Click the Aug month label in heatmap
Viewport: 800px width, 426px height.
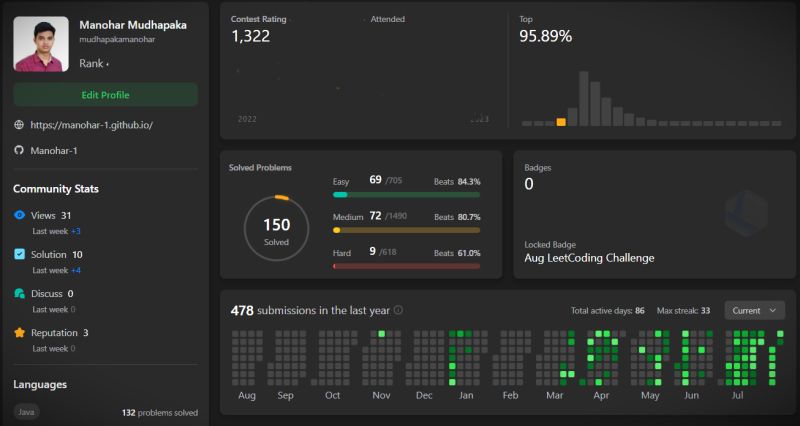pos(247,395)
